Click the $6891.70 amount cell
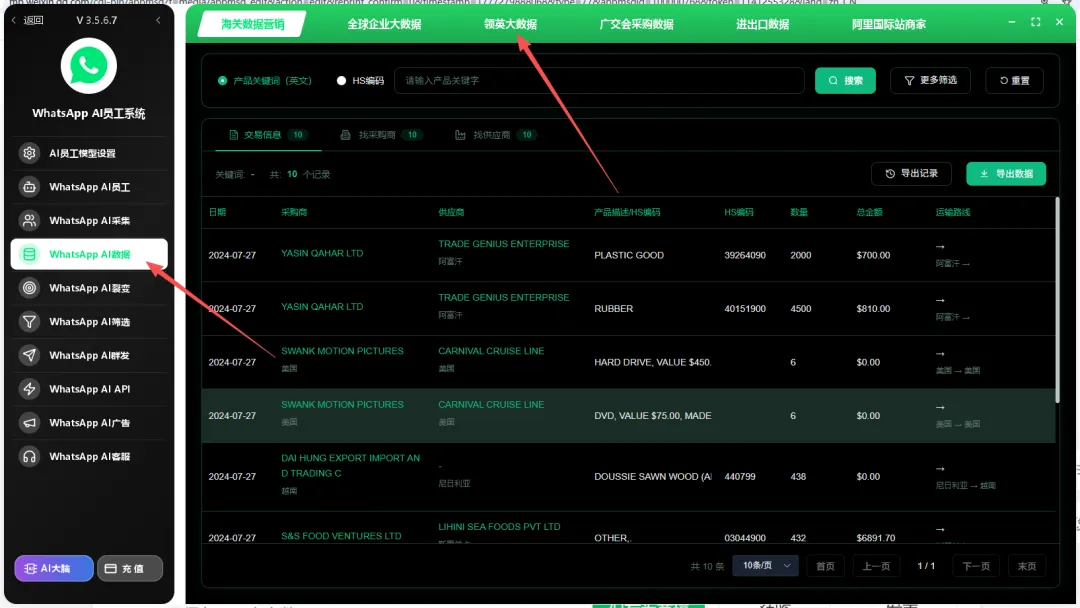This screenshot has height=608, width=1080. tap(875, 538)
